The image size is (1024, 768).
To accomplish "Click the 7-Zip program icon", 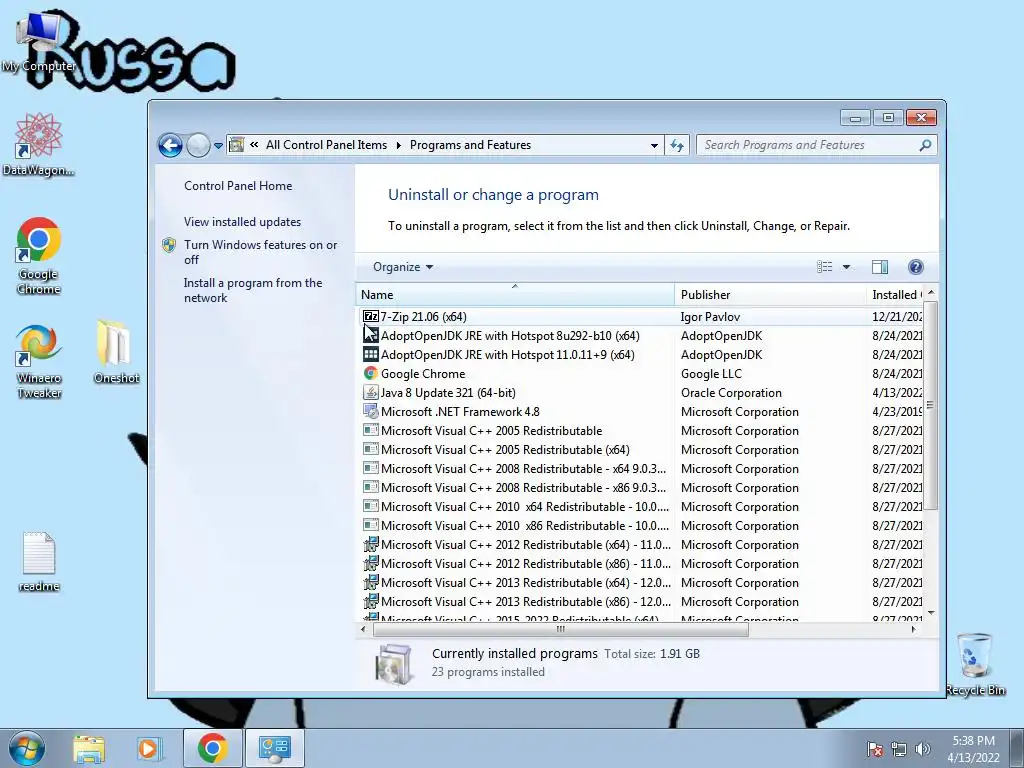I will click(370, 317).
